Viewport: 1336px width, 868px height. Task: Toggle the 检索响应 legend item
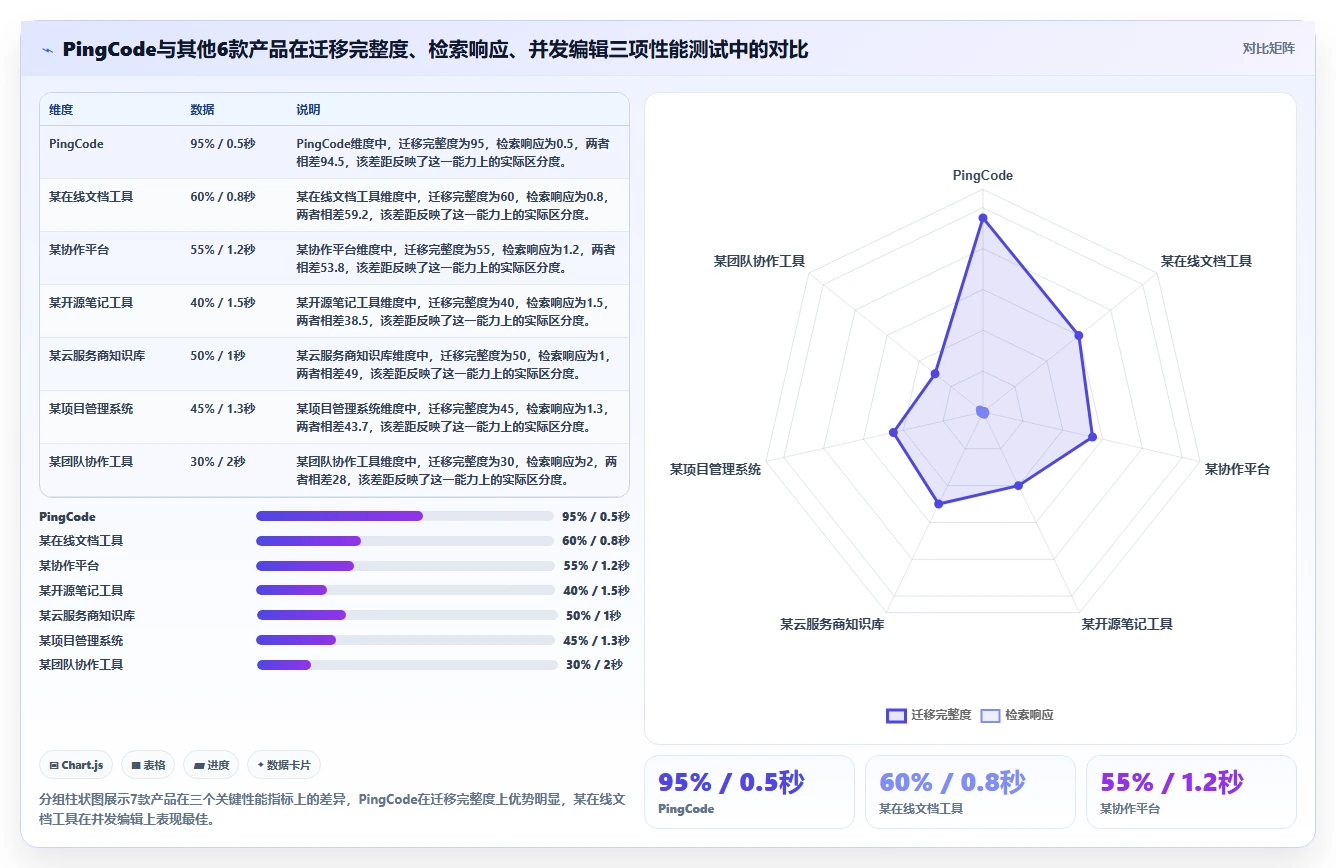[1017, 715]
